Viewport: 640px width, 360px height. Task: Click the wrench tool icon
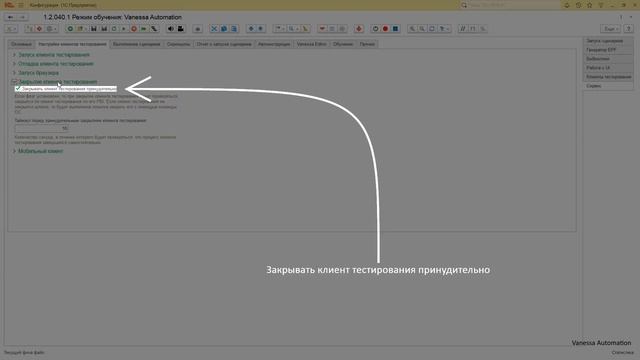[x=154, y=29]
